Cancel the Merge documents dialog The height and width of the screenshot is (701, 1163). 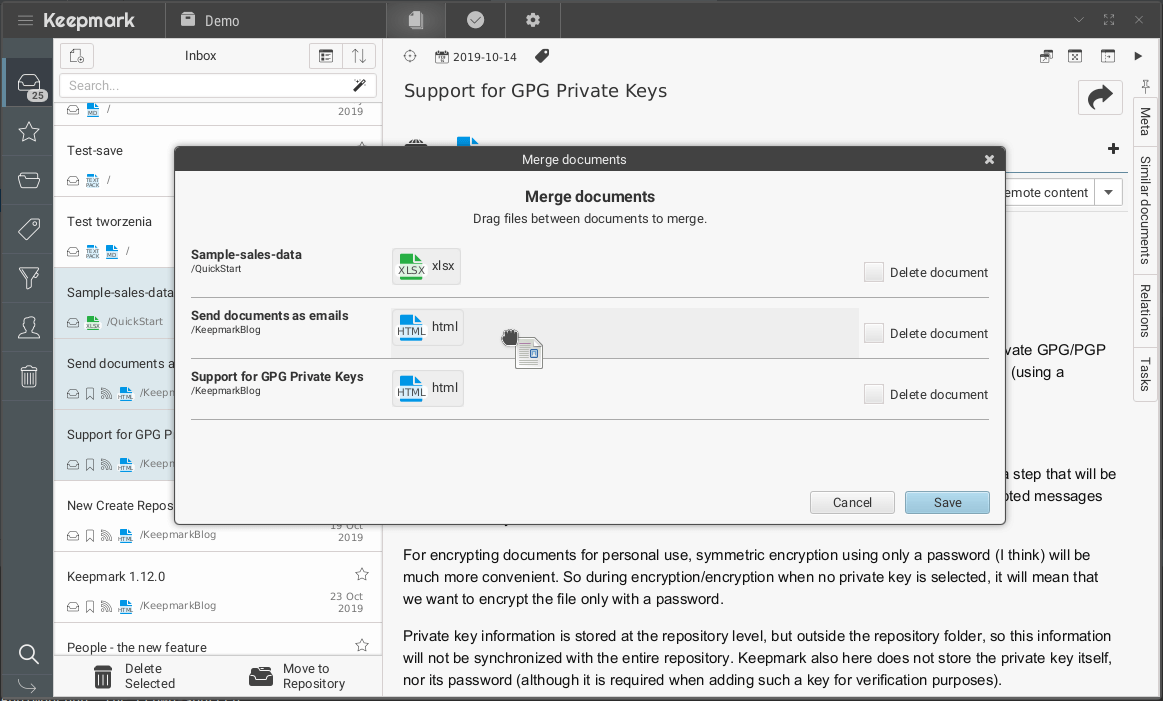pos(852,503)
